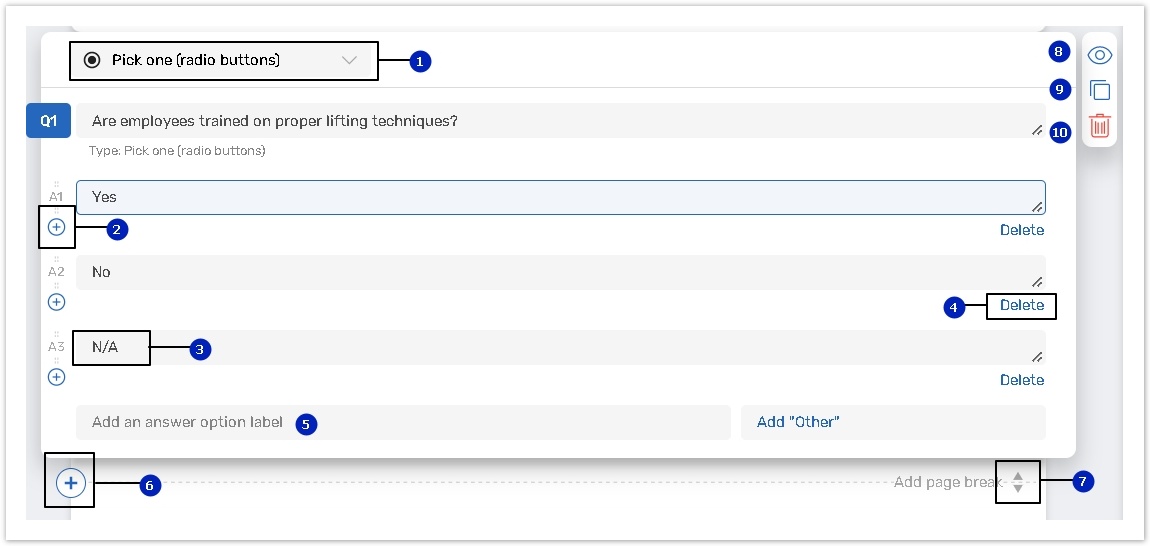
Task: Click plus icon under answer A1
Action: point(57,227)
